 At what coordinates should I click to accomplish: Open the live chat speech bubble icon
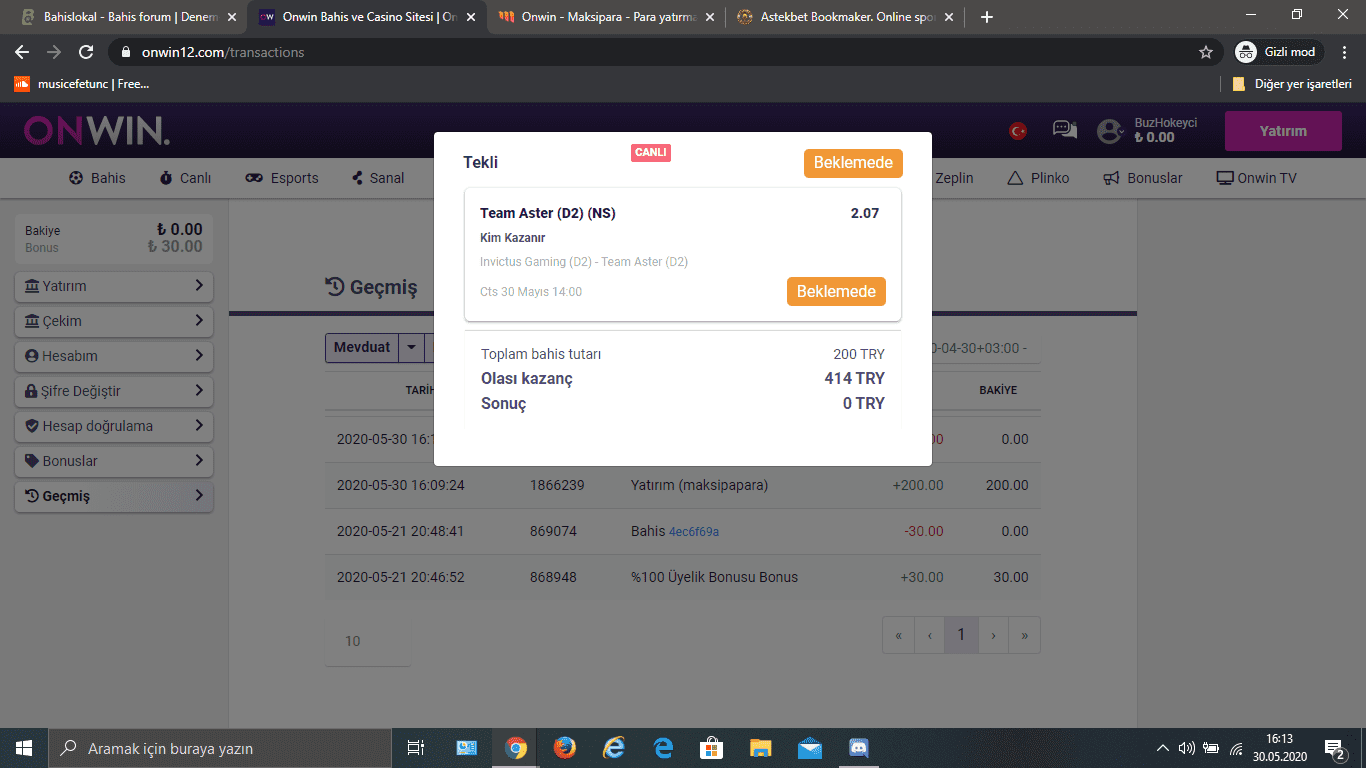1065,130
